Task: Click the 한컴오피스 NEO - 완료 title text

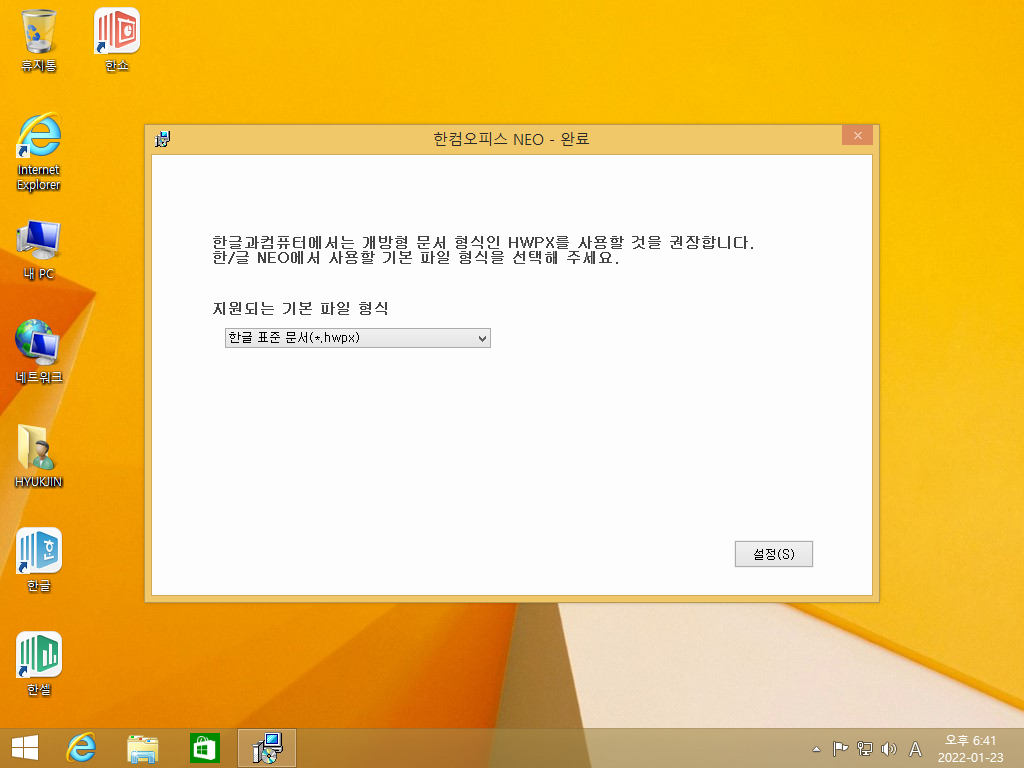Action: 511,138
